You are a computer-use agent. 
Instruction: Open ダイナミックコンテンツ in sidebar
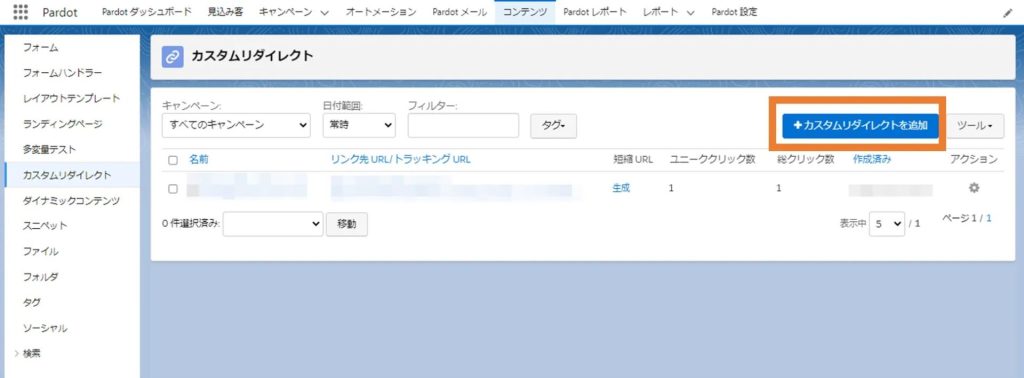pyautogui.click(x=71, y=200)
